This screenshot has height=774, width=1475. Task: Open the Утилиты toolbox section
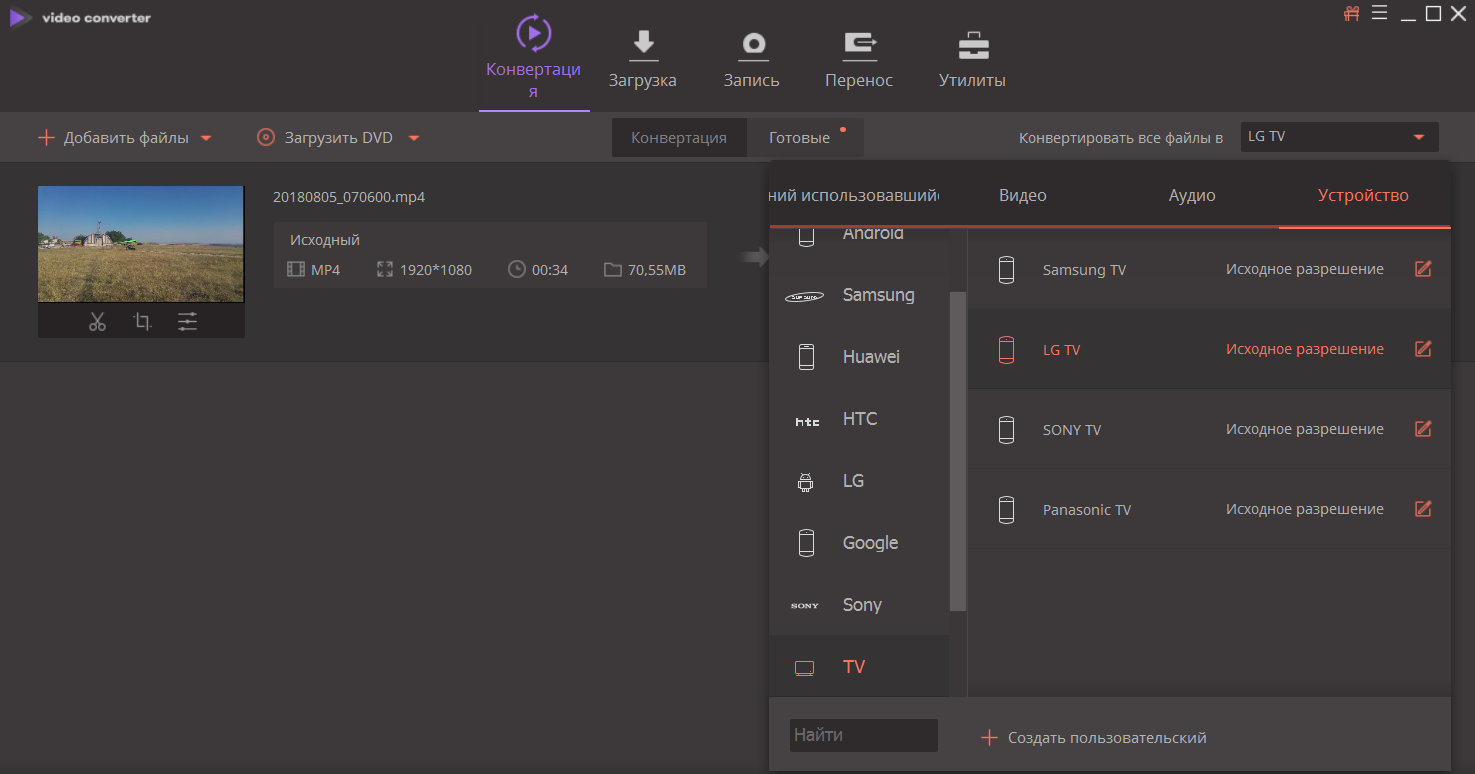pyautogui.click(x=972, y=60)
